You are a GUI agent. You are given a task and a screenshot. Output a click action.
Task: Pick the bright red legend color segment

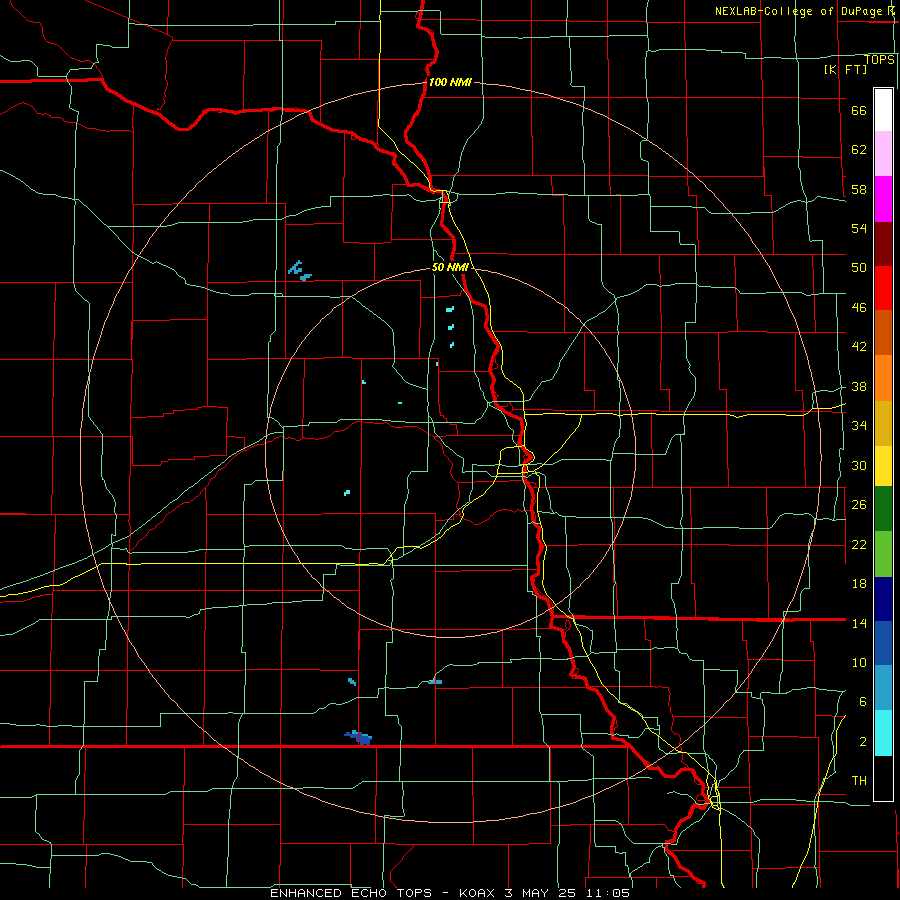click(883, 288)
